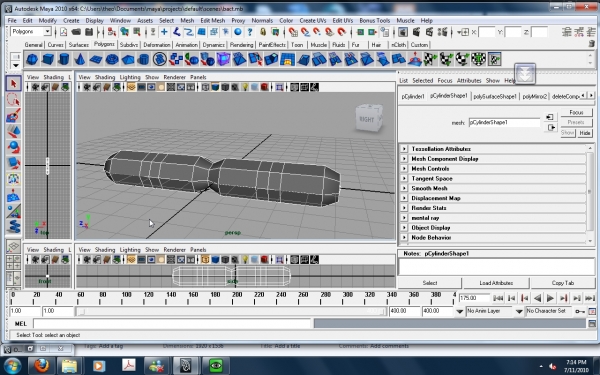Create a polygon cylinder from the shelf
The width and height of the screenshot is (600, 375).
coord(64,59)
